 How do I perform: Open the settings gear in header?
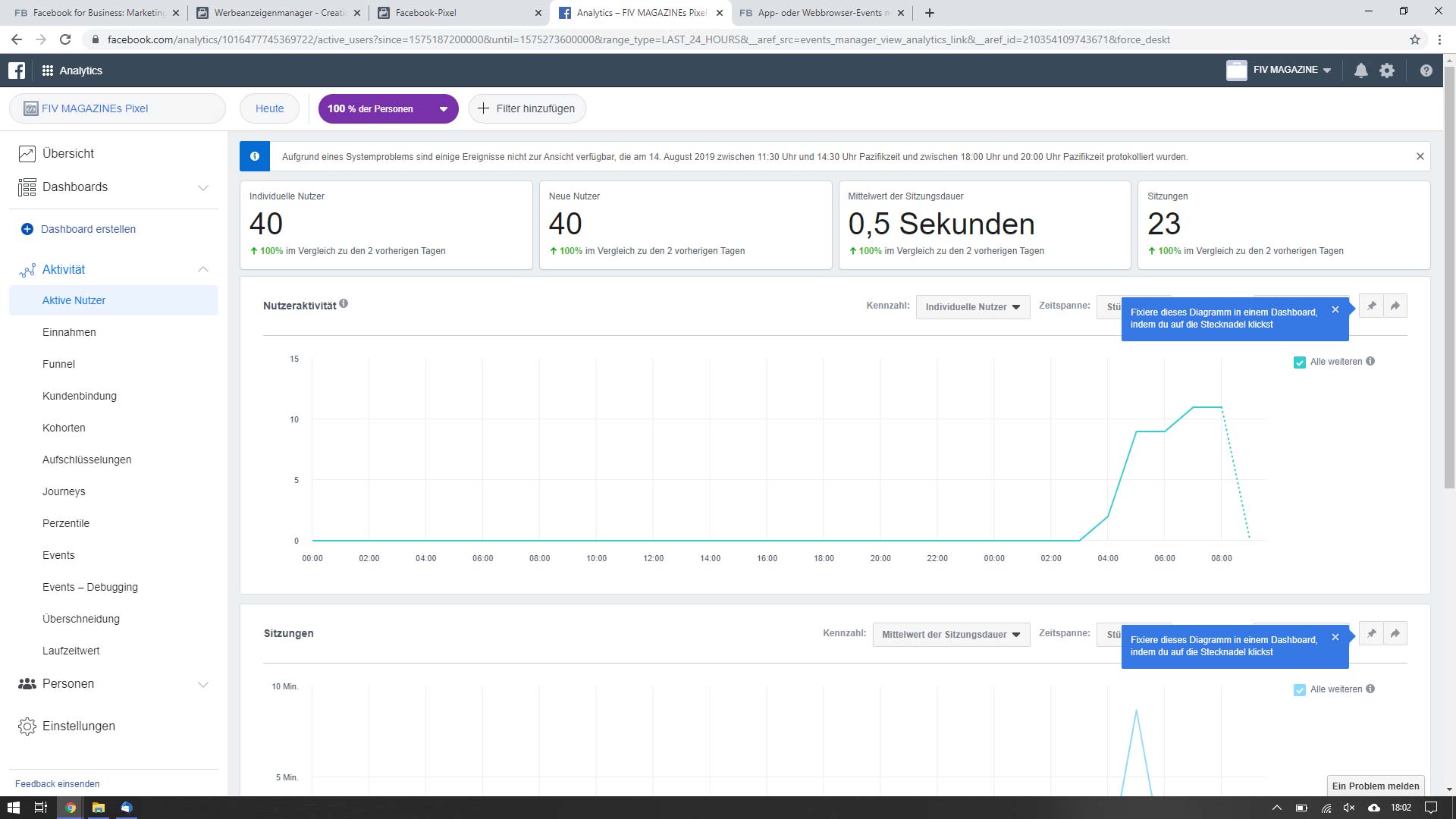[1387, 71]
